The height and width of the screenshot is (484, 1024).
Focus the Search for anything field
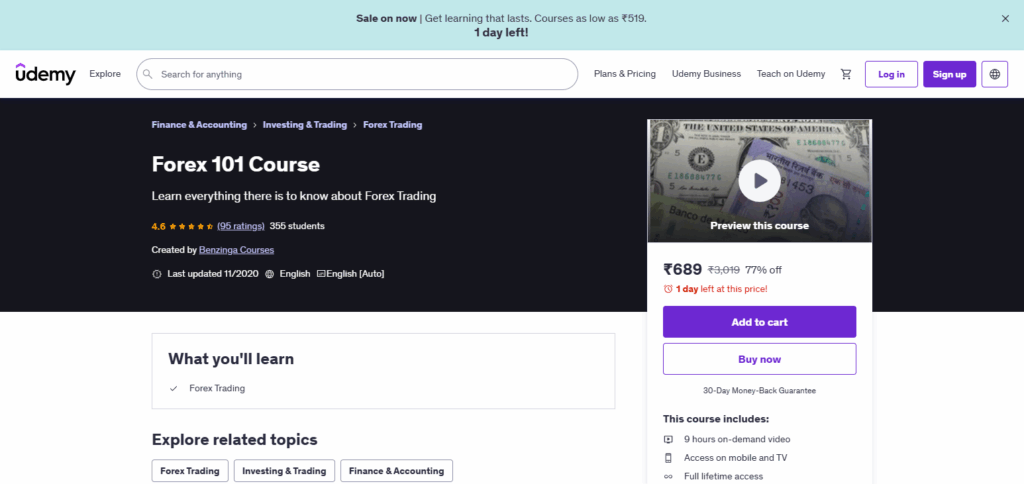pyautogui.click(x=357, y=74)
